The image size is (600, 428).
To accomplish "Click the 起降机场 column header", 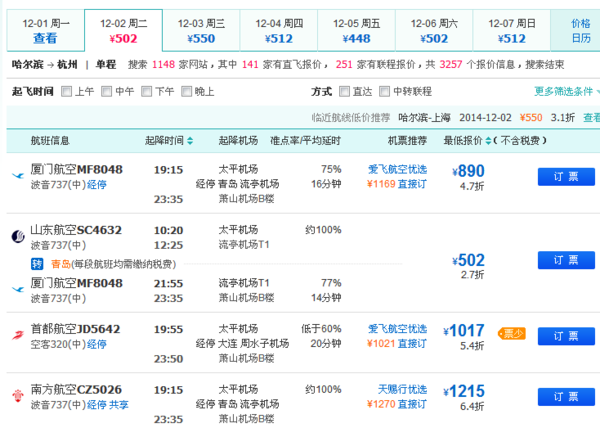I will pos(238,141).
